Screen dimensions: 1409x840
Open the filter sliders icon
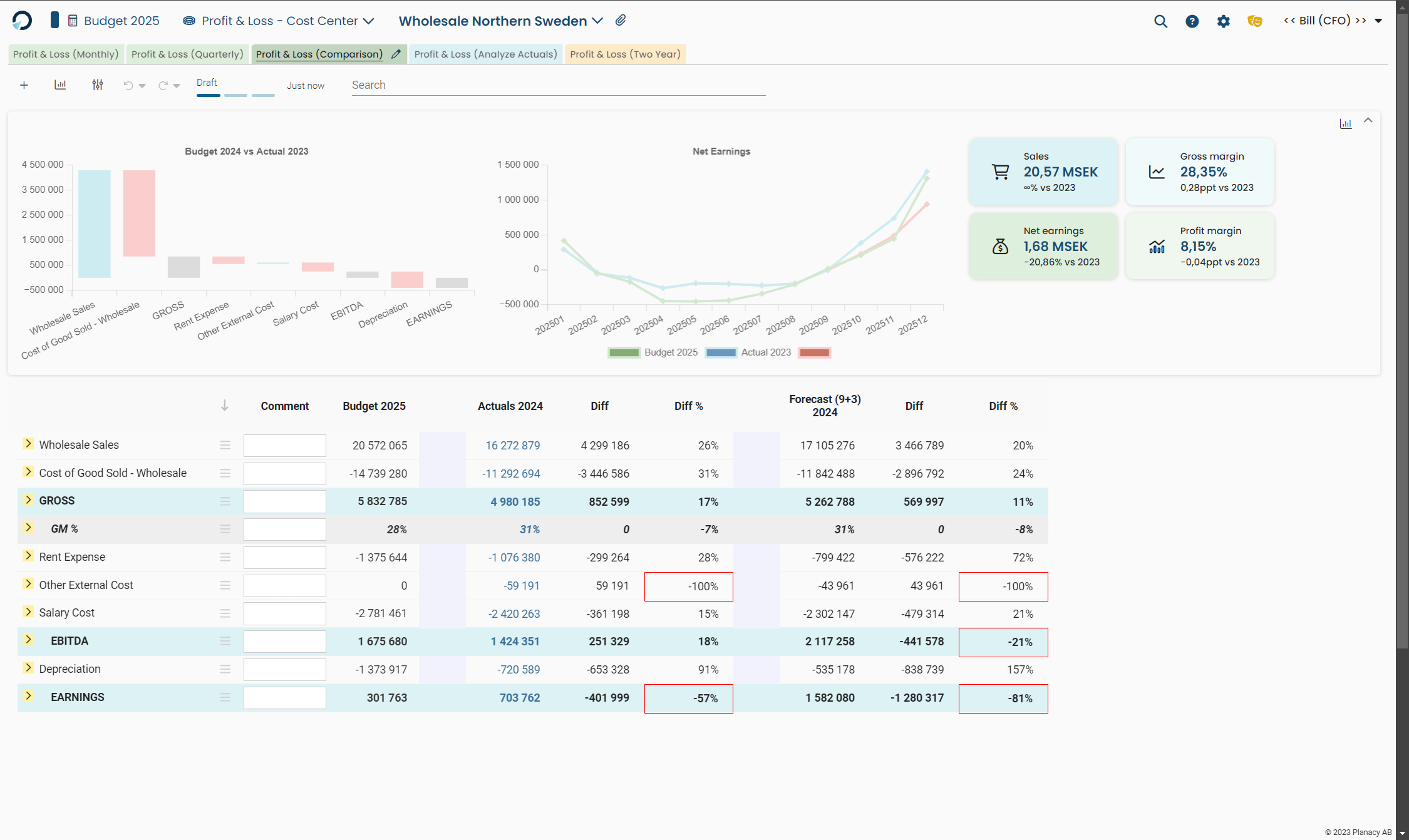click(x=98, y=85)
